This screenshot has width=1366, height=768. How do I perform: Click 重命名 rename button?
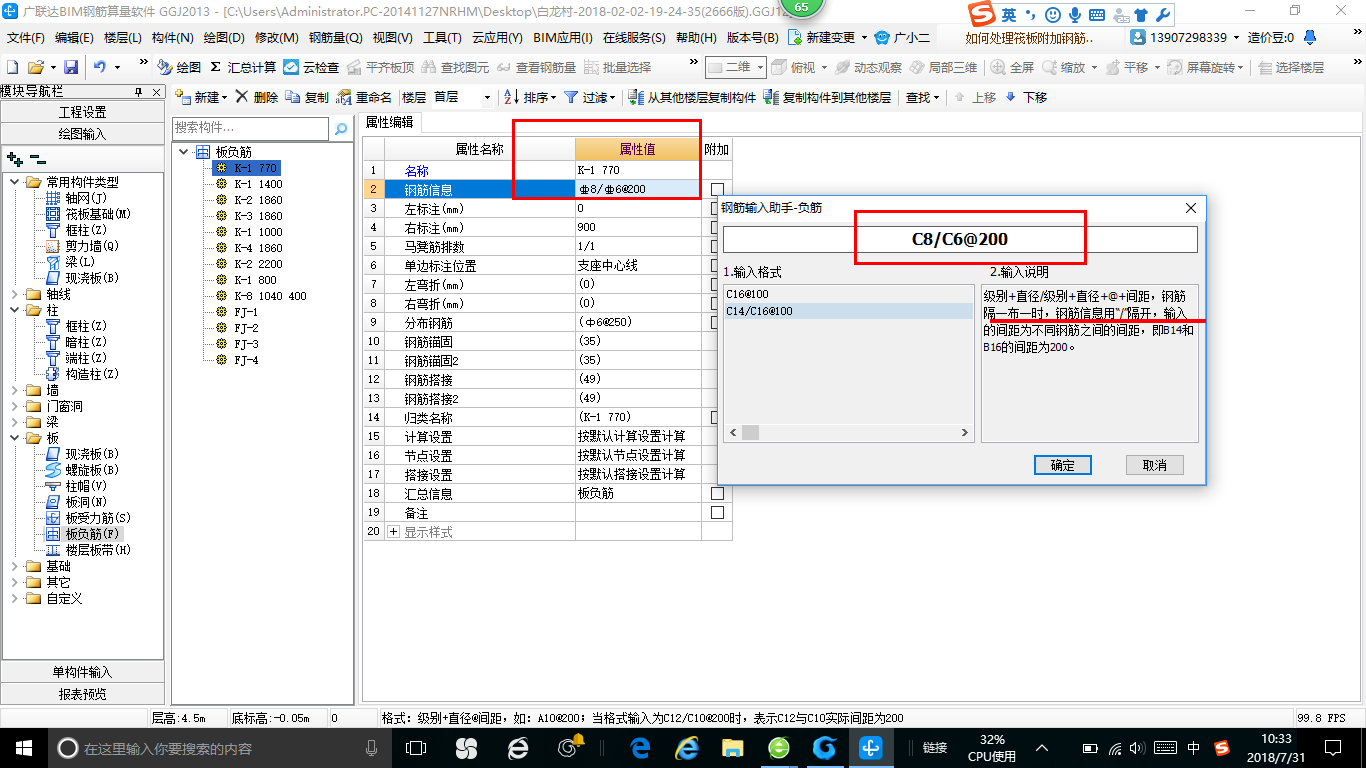[365, 97]
